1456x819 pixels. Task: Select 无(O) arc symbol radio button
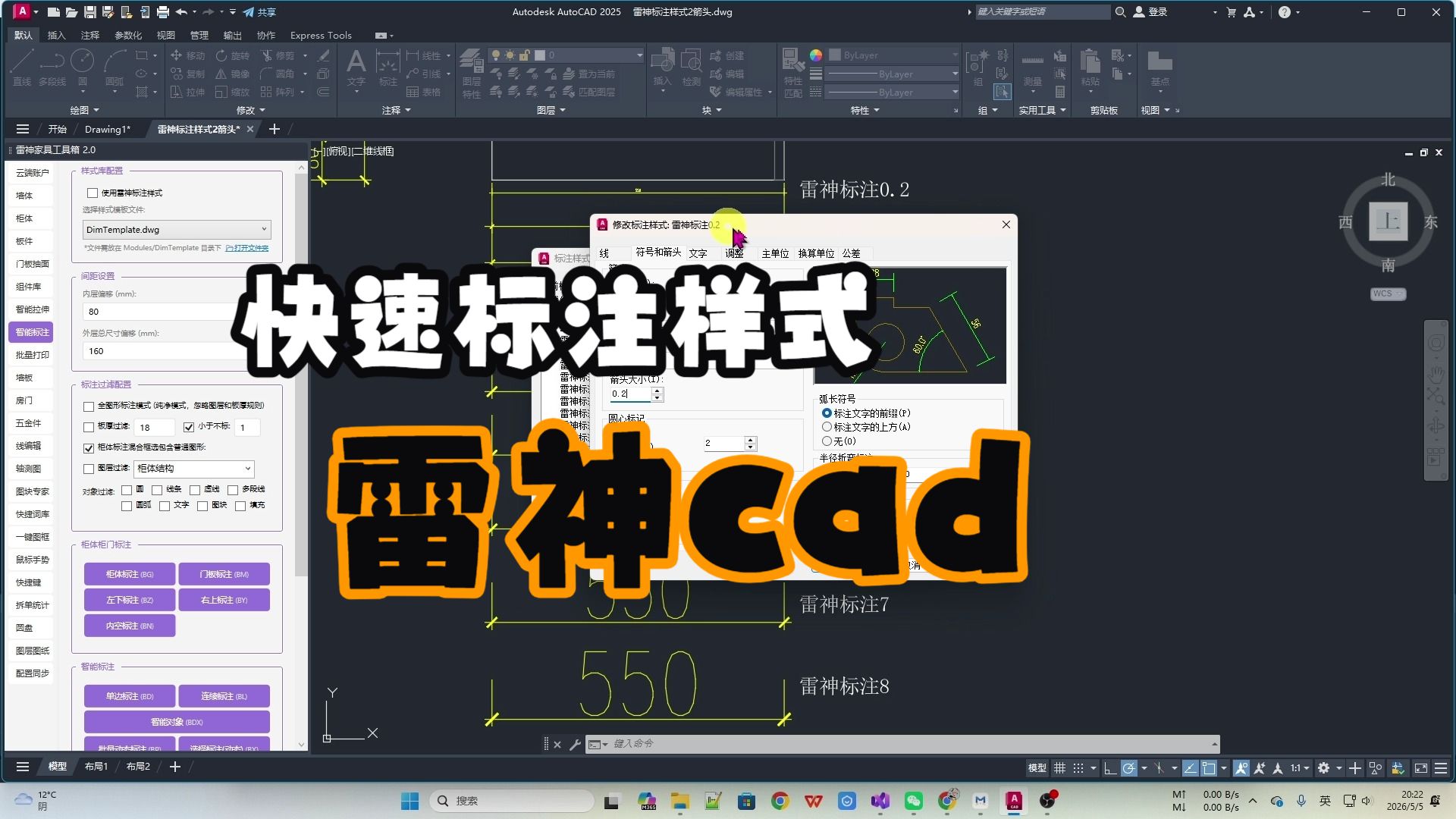[827, 441]
